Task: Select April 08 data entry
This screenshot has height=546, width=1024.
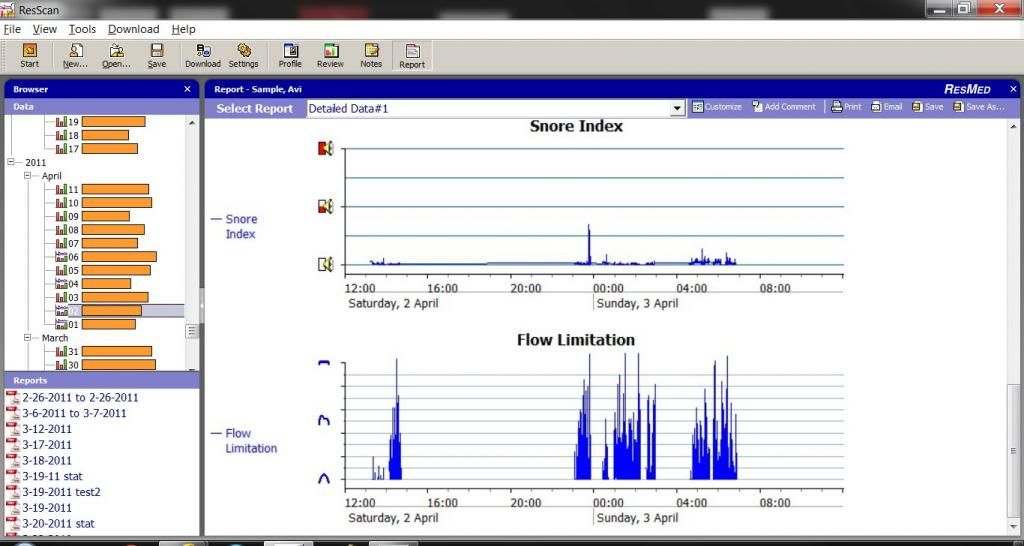Action: 100,230
